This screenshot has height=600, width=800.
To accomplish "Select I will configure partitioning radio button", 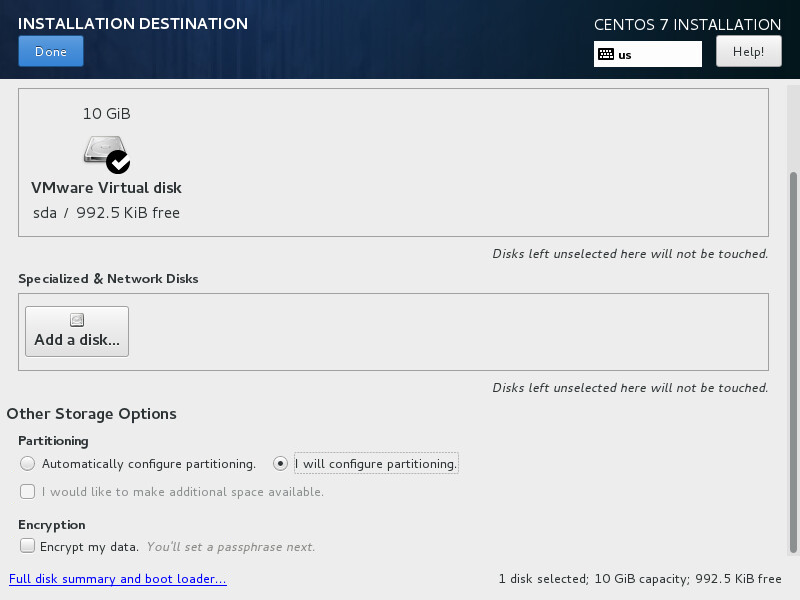I will [x=280, y=463].
